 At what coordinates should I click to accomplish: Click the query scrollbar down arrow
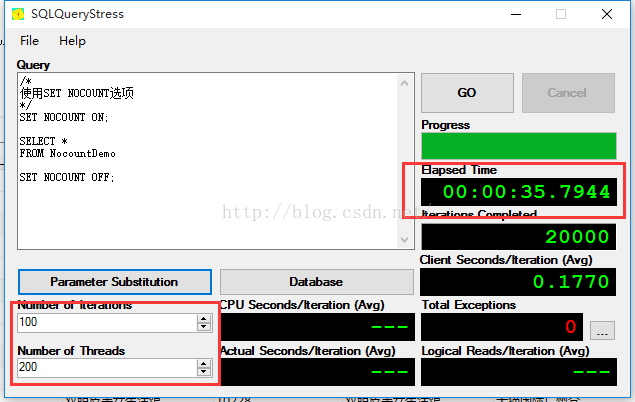point(404,240)
